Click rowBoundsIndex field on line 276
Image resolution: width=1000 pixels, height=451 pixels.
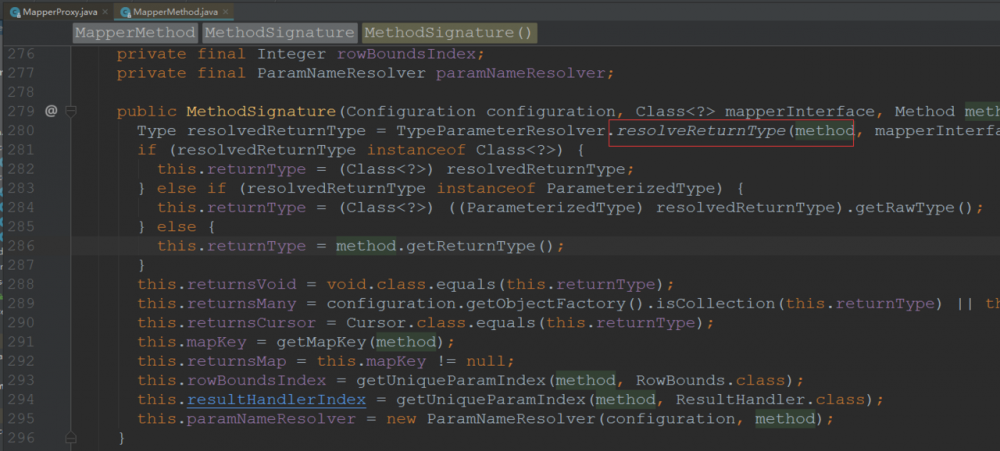405,54
